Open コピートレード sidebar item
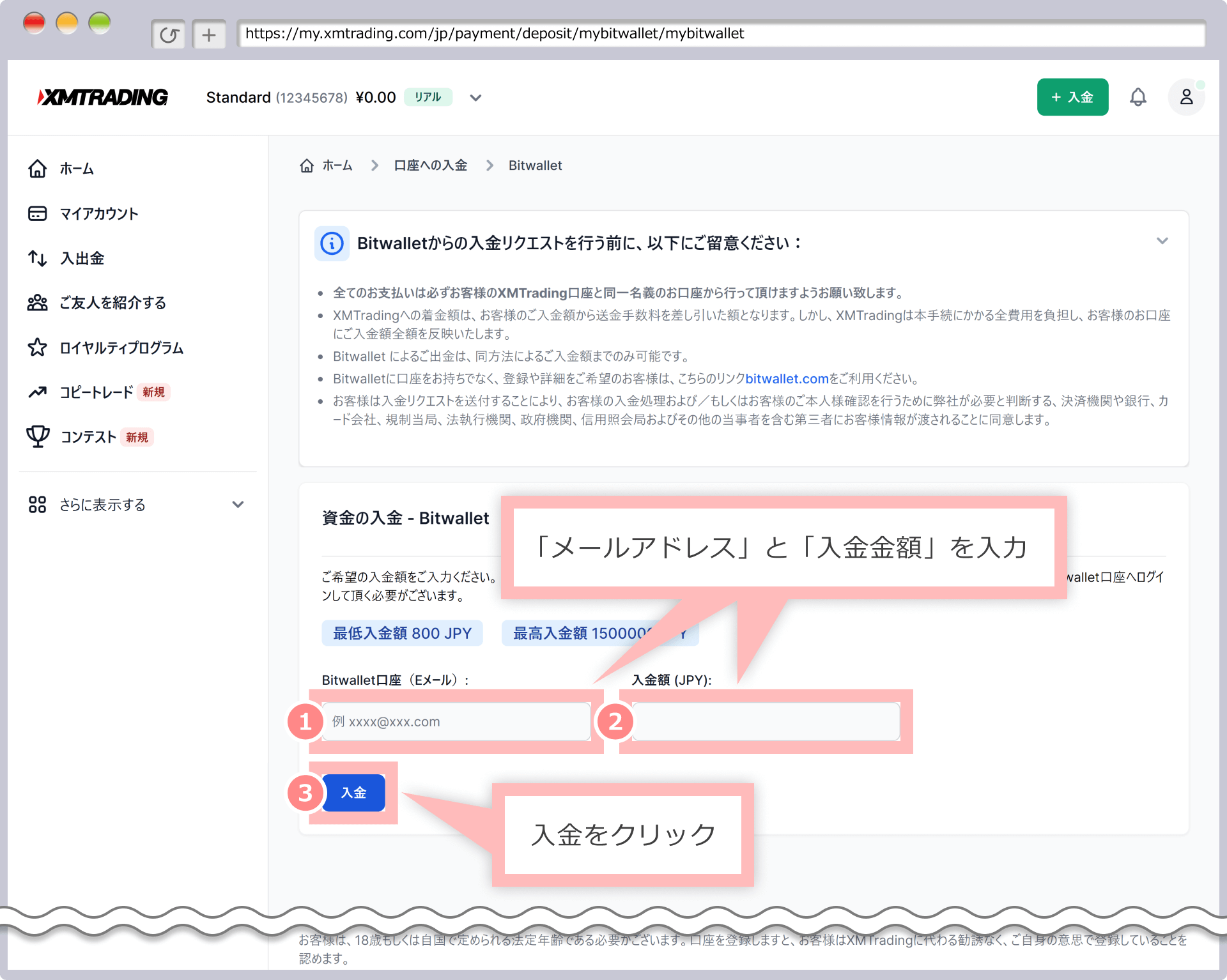Image resolution: width=1227 pixels, height=980 pixels. (x=96, y=392)
